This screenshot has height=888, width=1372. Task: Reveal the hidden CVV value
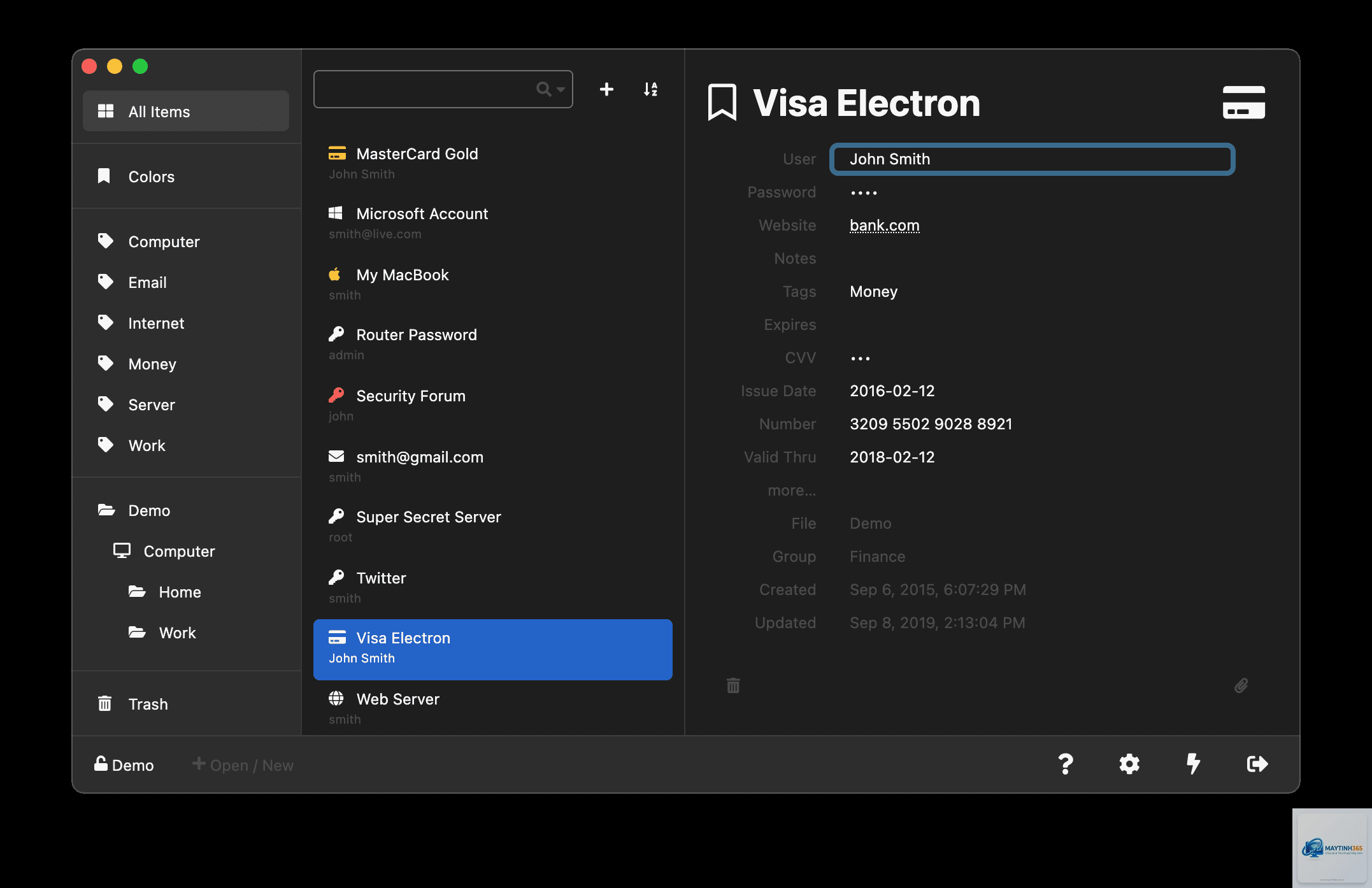(x=860, y=359)
